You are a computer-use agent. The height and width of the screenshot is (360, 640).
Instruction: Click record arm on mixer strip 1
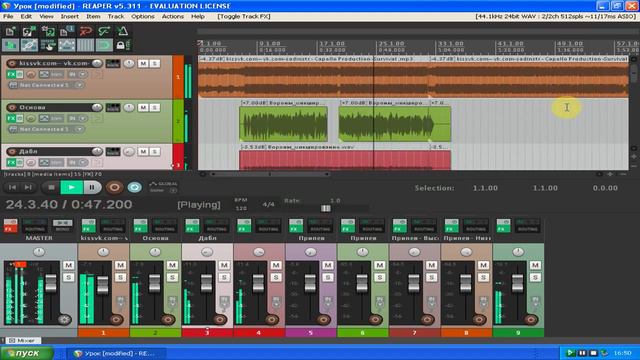point(116,319)
